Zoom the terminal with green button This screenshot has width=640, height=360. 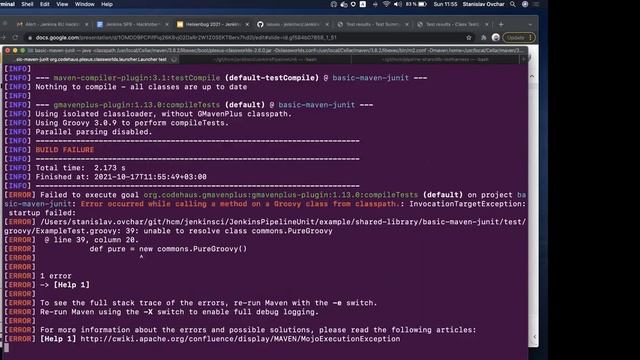(23, 51)
